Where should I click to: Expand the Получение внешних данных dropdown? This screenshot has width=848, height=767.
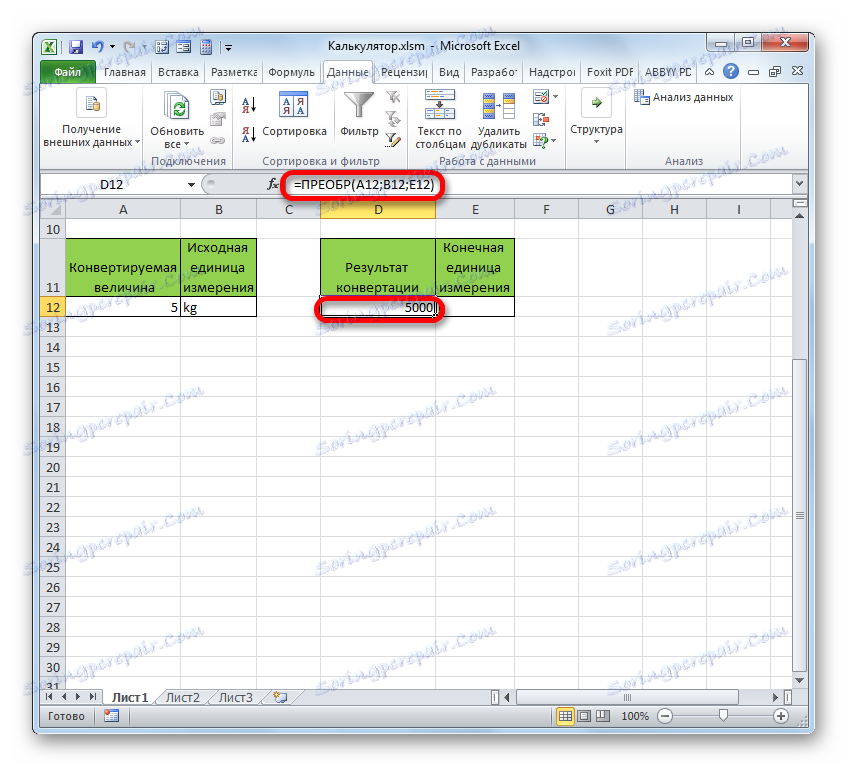point(137,142)
